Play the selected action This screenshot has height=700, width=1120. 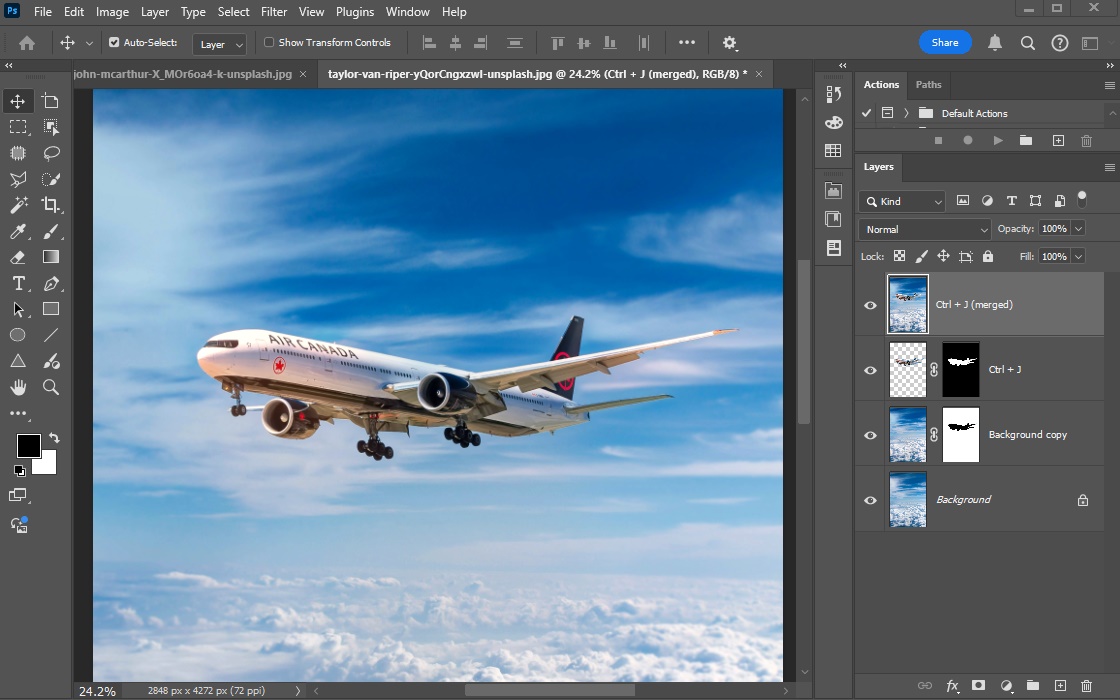(997, 141)
